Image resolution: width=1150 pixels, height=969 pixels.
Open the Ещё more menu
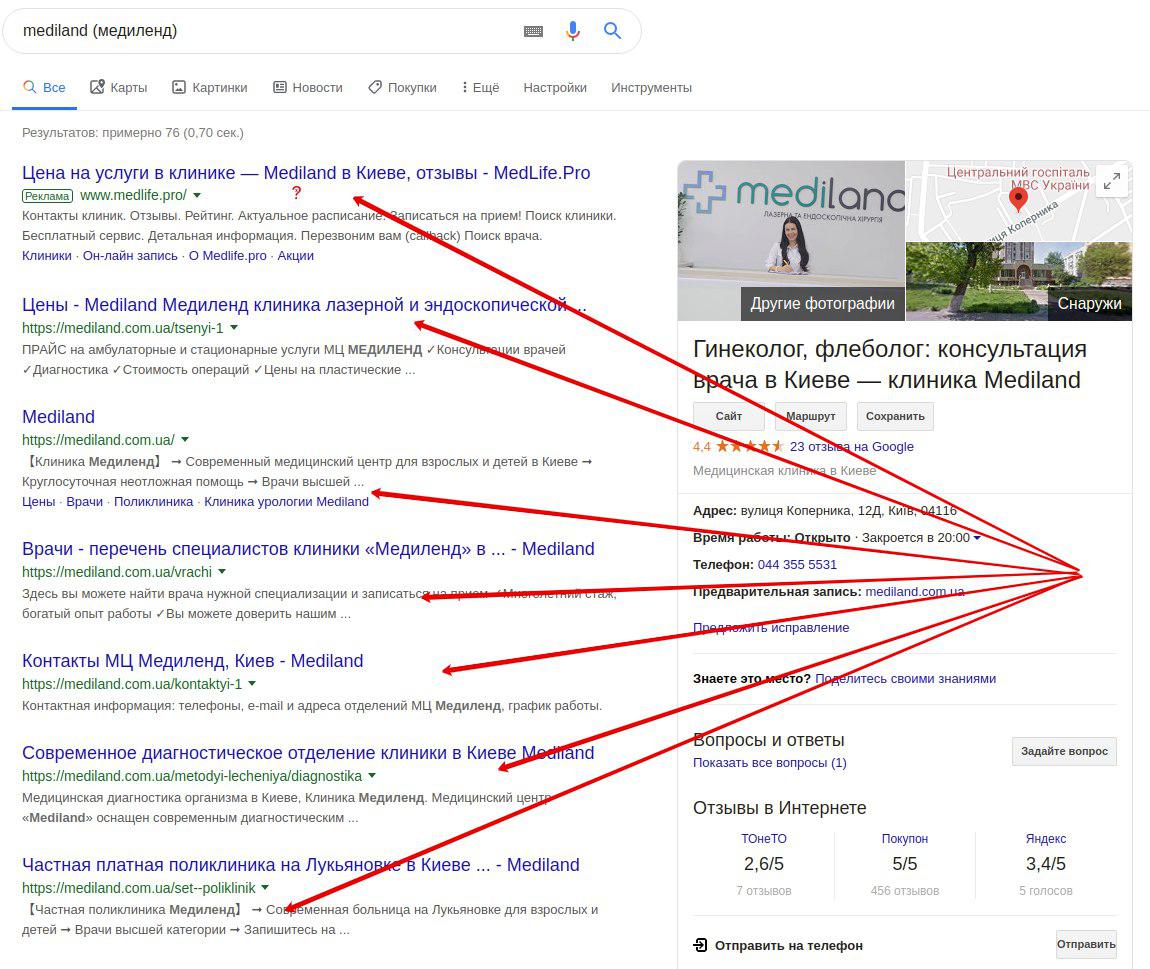tap(480, 87)
